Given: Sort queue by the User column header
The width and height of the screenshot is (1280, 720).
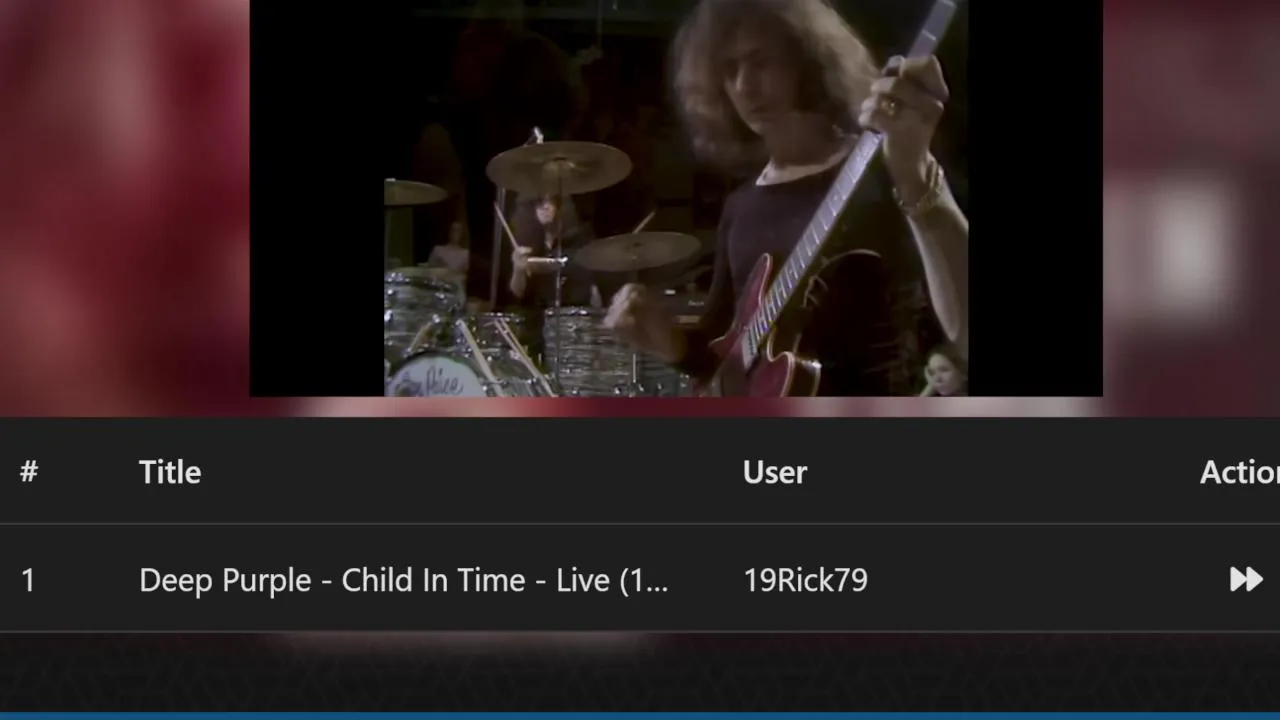Looking at the screenshot, I should click(775, 472).
